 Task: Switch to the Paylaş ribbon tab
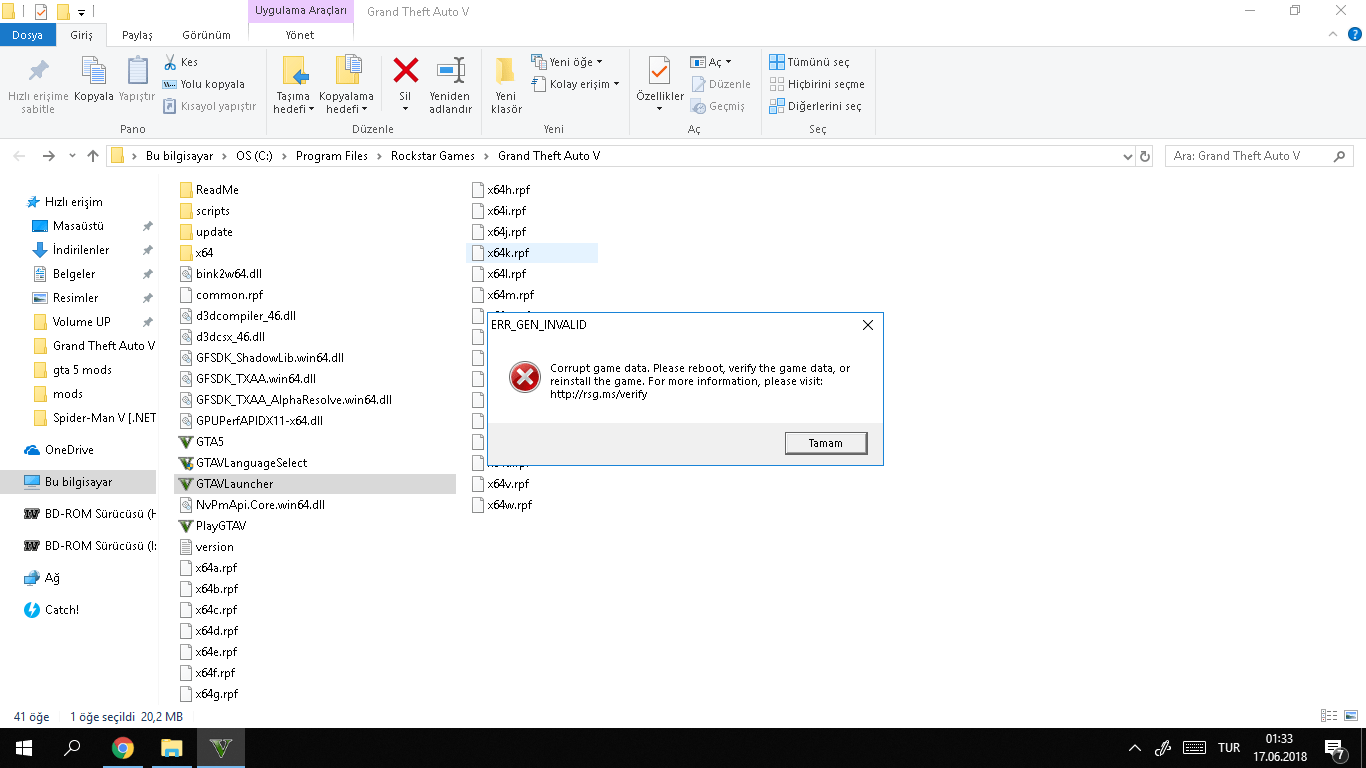137,35
